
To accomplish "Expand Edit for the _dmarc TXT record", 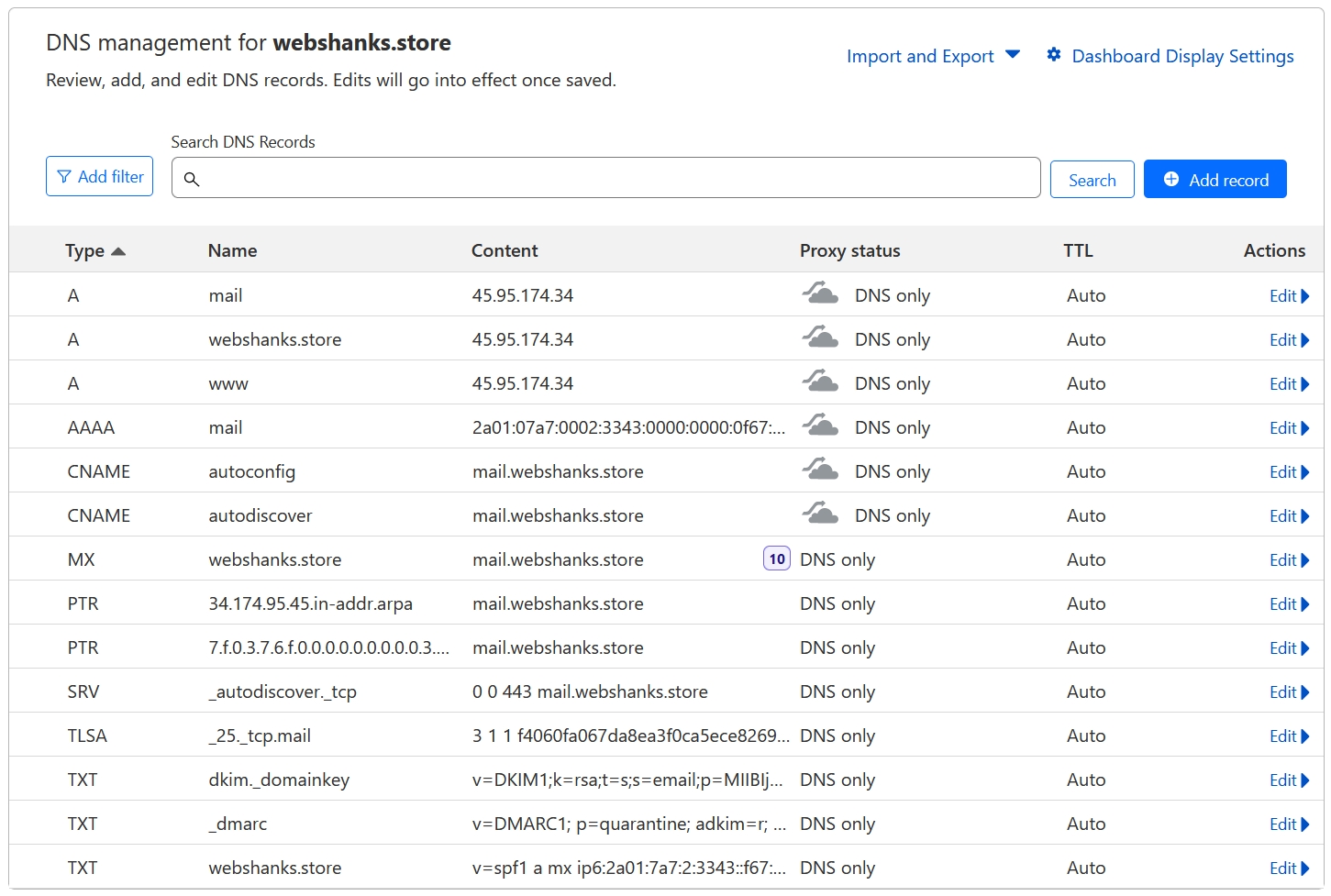I will pyautogui.click(x=1288, y=824).
